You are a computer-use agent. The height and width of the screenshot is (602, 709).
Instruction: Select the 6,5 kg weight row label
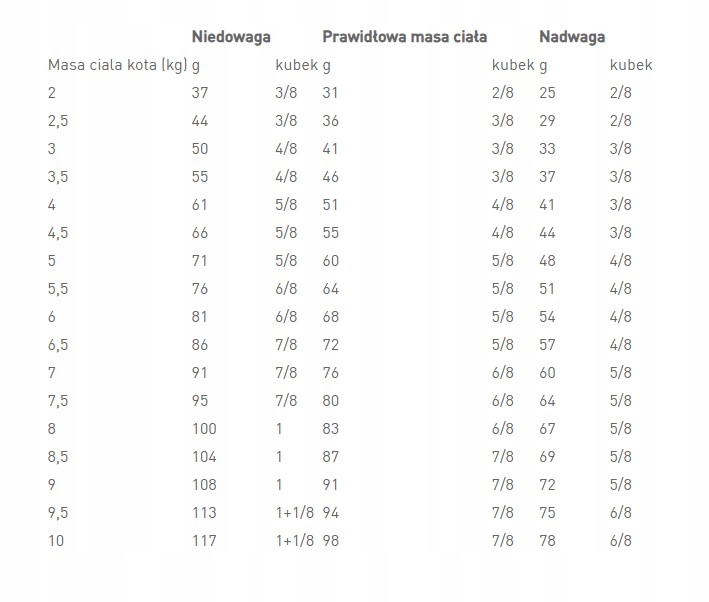click(59, 344)
